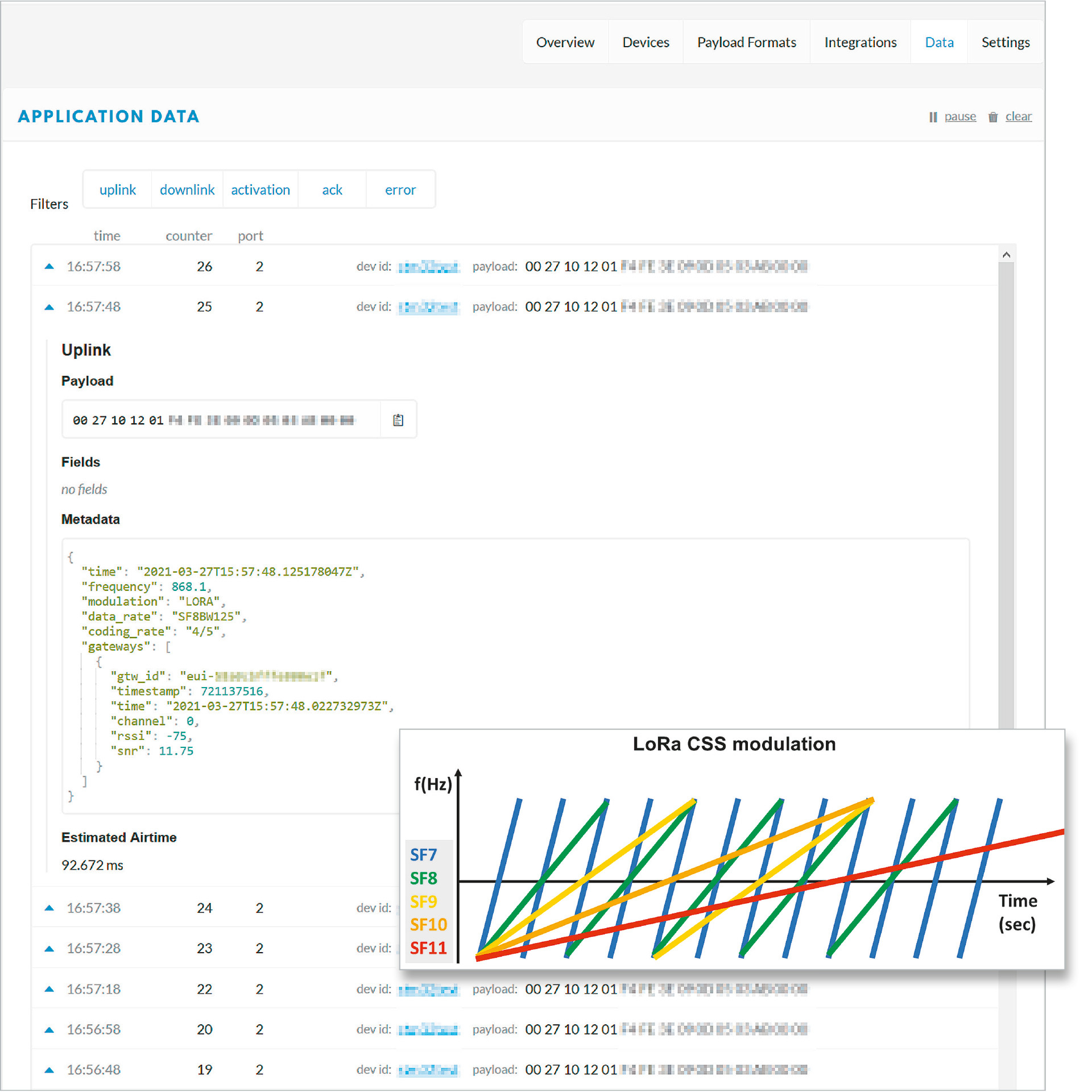
Task: Open the Integrations tab
Action: tap(860, 42)
